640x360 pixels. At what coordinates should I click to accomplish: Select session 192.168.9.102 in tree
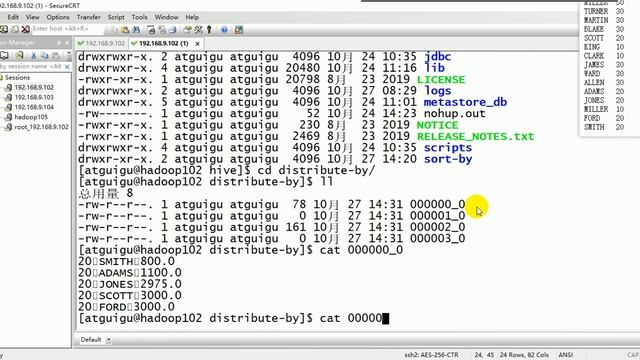pos(34,87)
